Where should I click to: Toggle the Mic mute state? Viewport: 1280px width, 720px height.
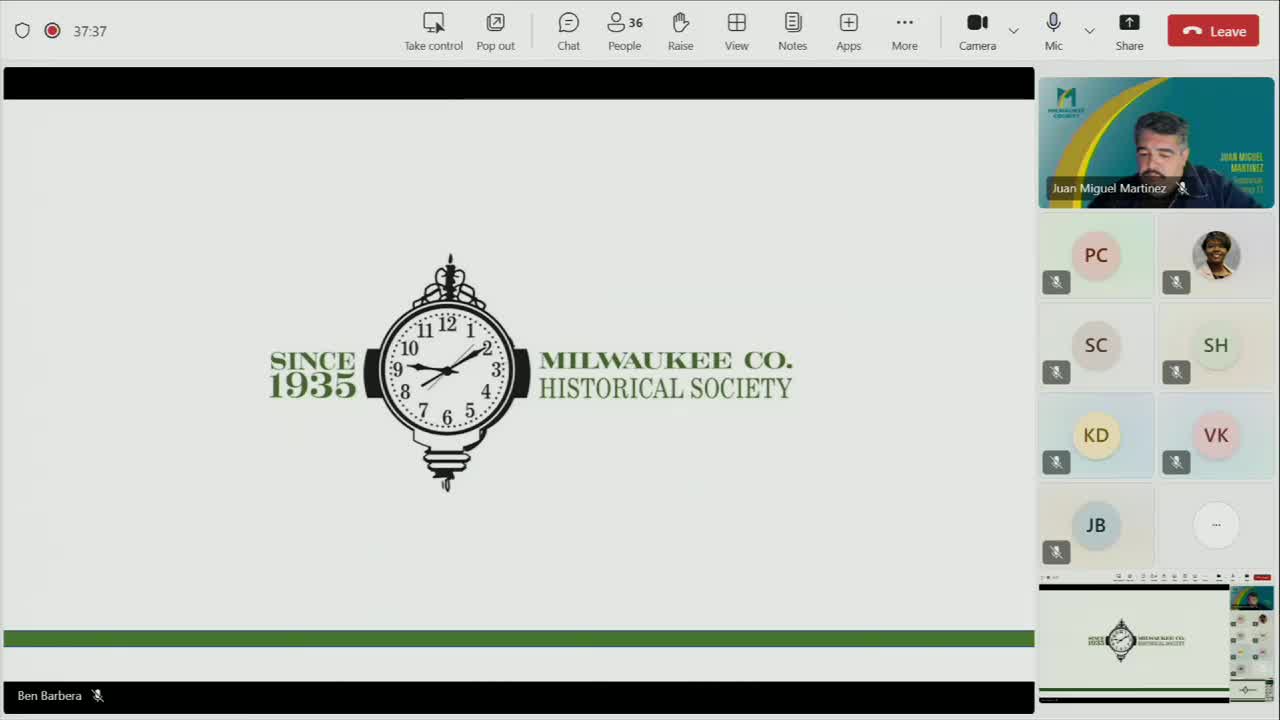coord(1053,31)
